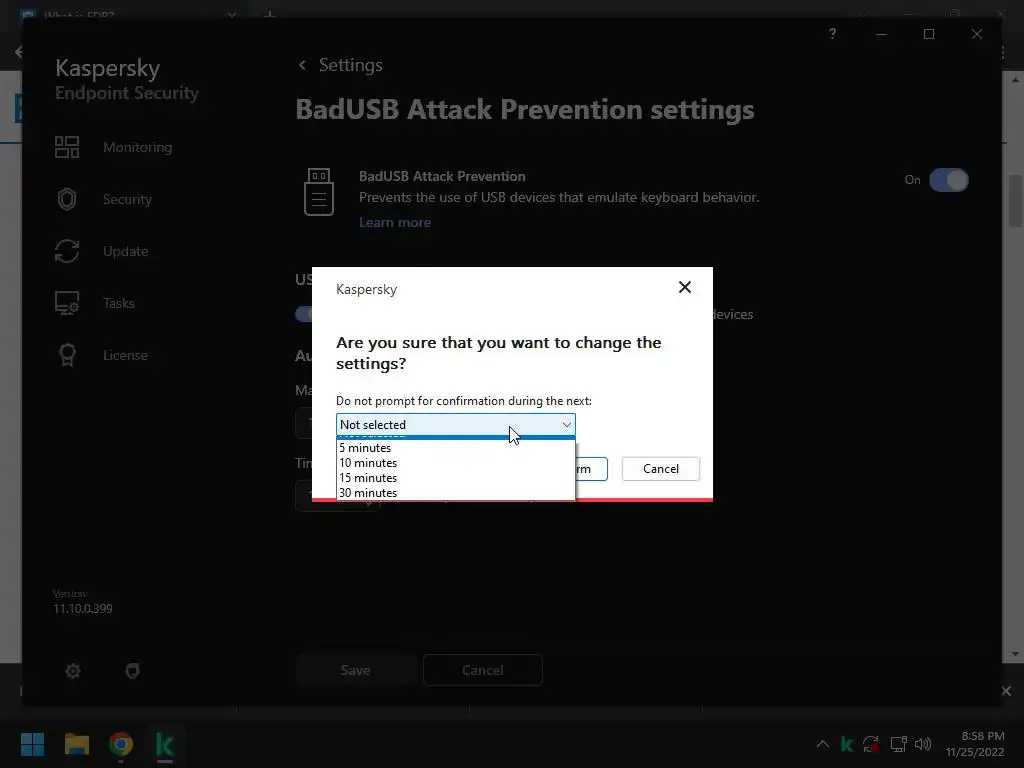Click the Update refresh icon
This screenshot has width=1024, height=768.
point(67,251)
